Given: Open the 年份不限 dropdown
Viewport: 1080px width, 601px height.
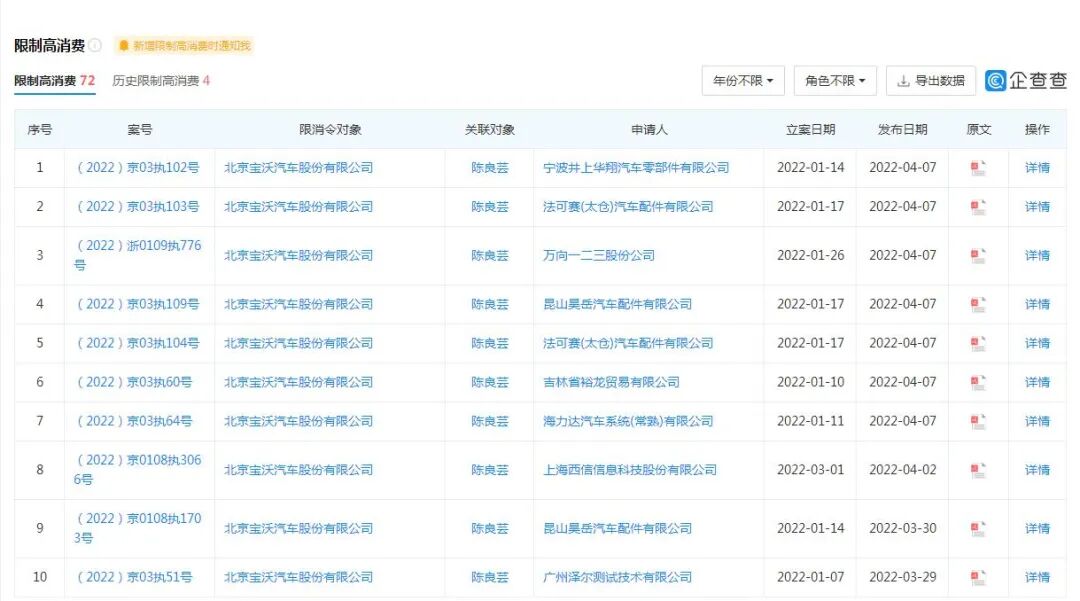Looking at the screenshot, I should (x=742, y=81).
